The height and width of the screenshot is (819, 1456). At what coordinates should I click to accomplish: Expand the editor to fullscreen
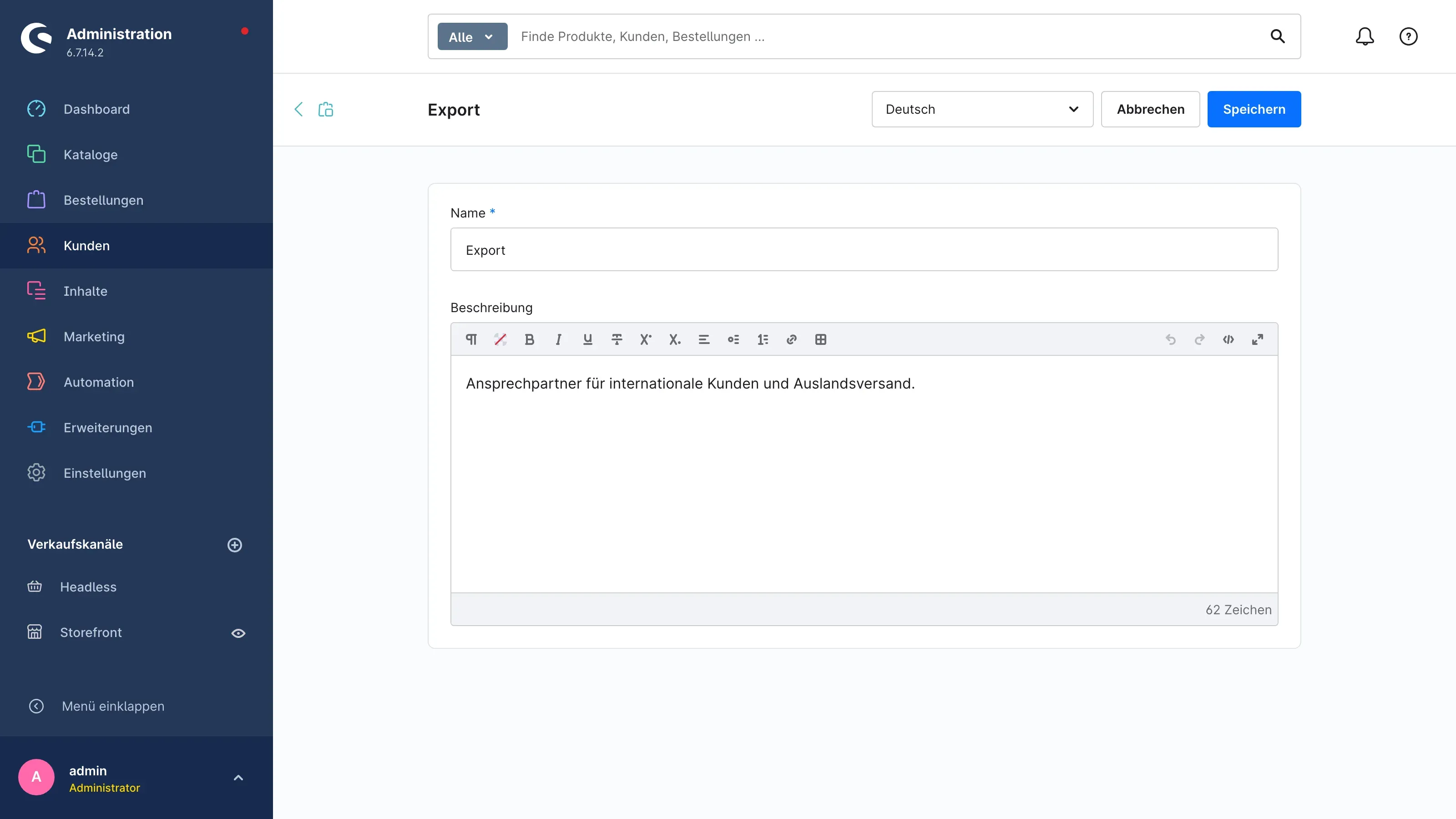point(1258,339)
